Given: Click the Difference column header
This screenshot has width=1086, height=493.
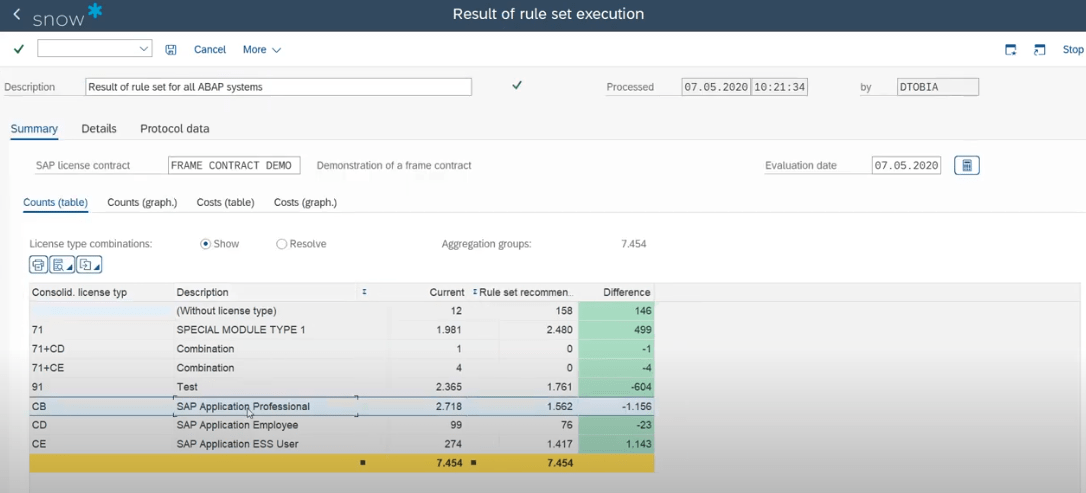Looking at the screenshot, I should [x=616, y=292].
